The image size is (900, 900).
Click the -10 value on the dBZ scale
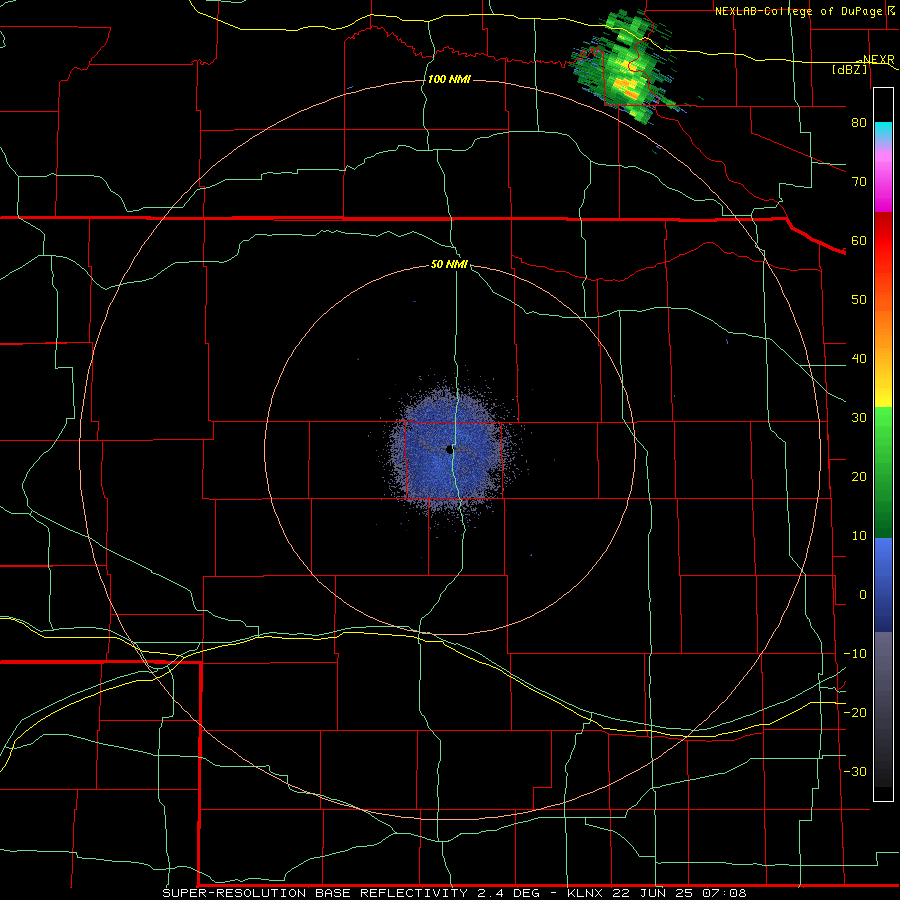[x=855, y=654]
